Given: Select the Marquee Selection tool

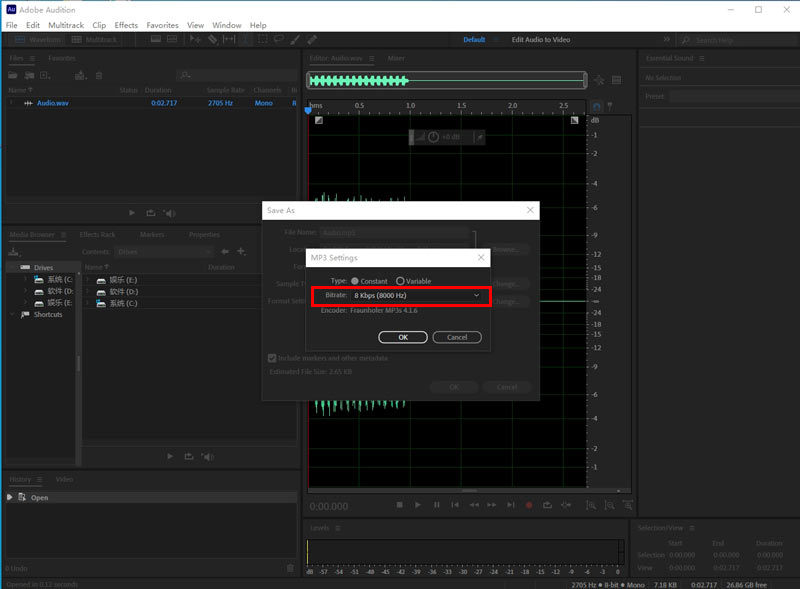Looking at the screenshot, I should 261,39.
